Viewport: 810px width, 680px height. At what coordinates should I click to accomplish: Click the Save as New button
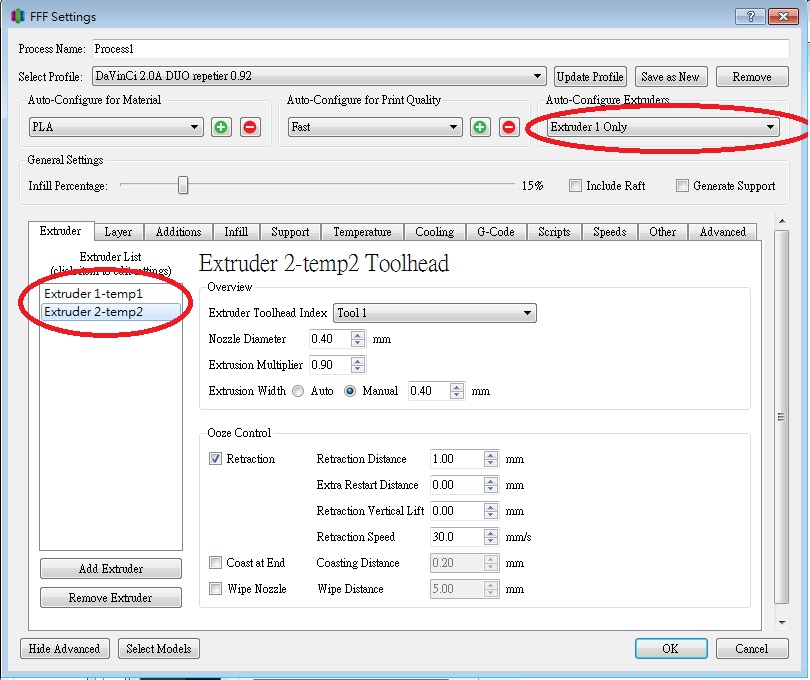click(x=671, y=76)
